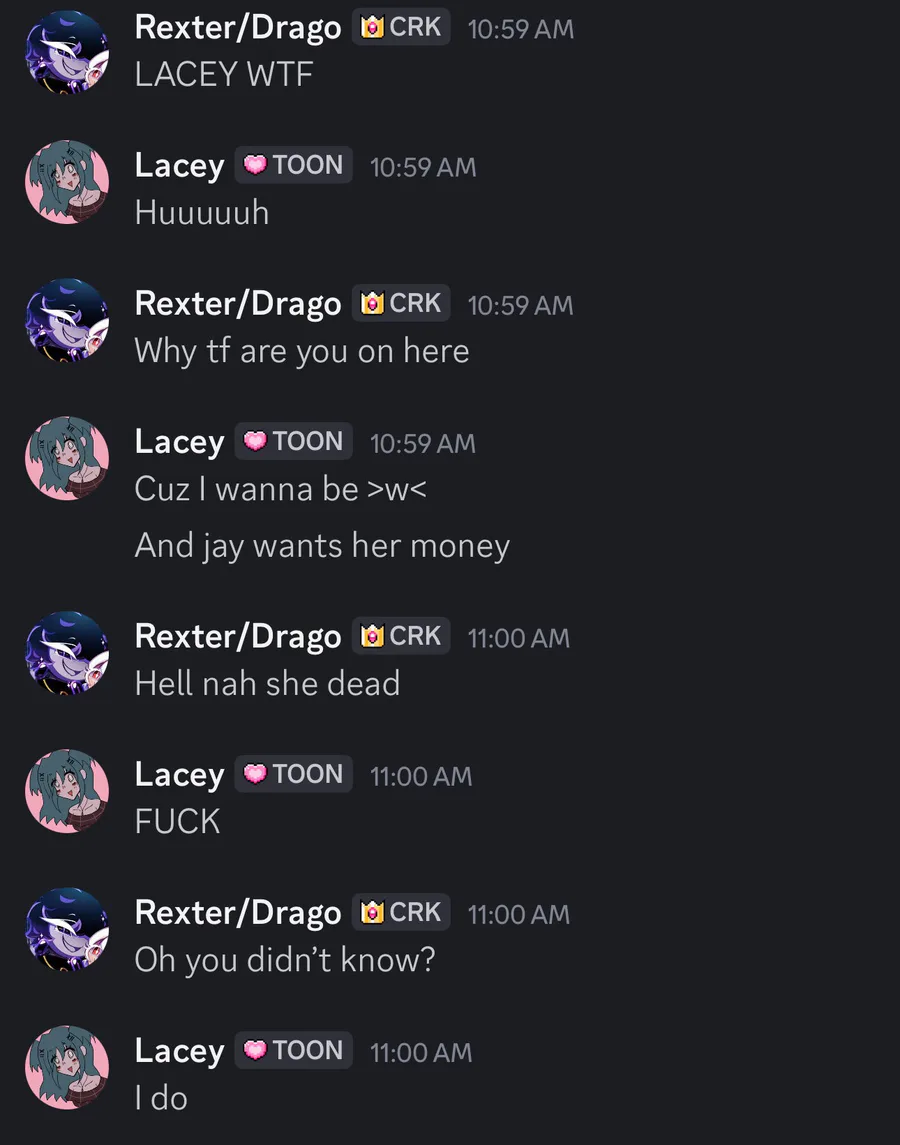Click the Rexter/Drago username above "Hell nah she dead"
Screen dimensions: 900x1145
[238, 637]
